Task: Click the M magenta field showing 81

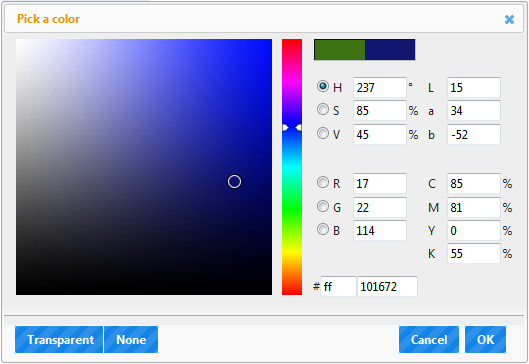Action: pyautogui.click(x=474, y=207)
